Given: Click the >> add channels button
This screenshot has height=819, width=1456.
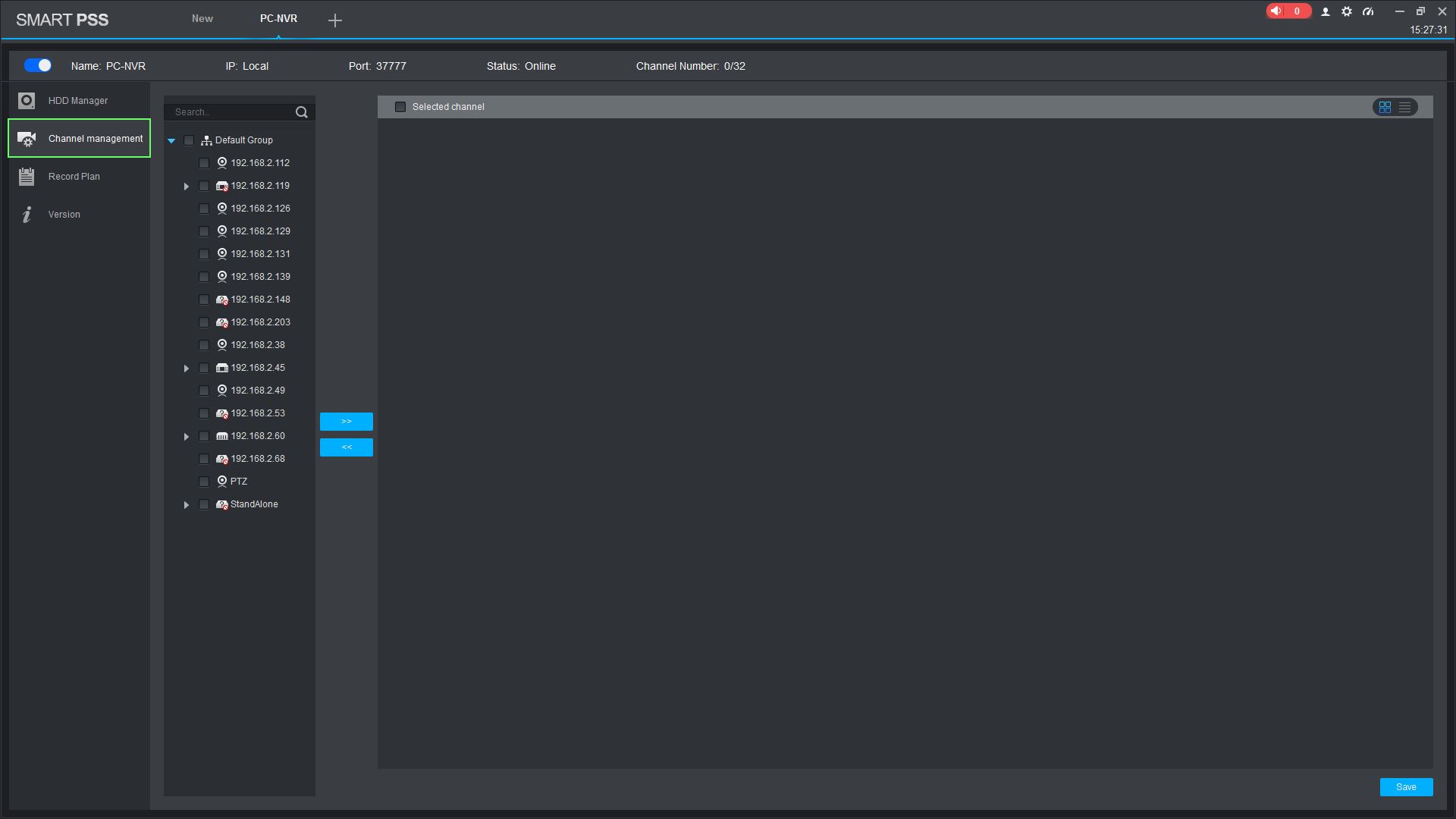Looking at the screenshot, I should (x=347, y=422).
